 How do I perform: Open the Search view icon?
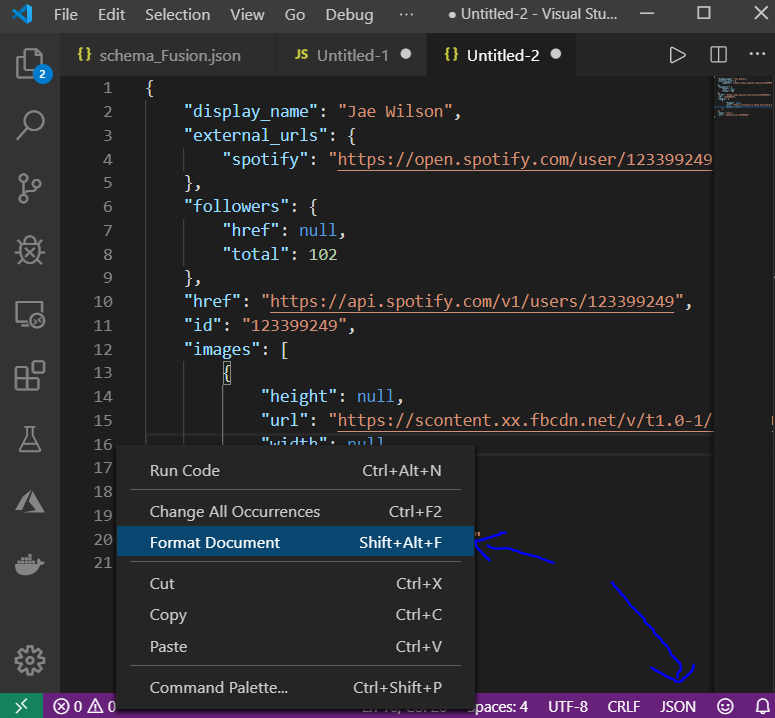click(x=30, y=125)
